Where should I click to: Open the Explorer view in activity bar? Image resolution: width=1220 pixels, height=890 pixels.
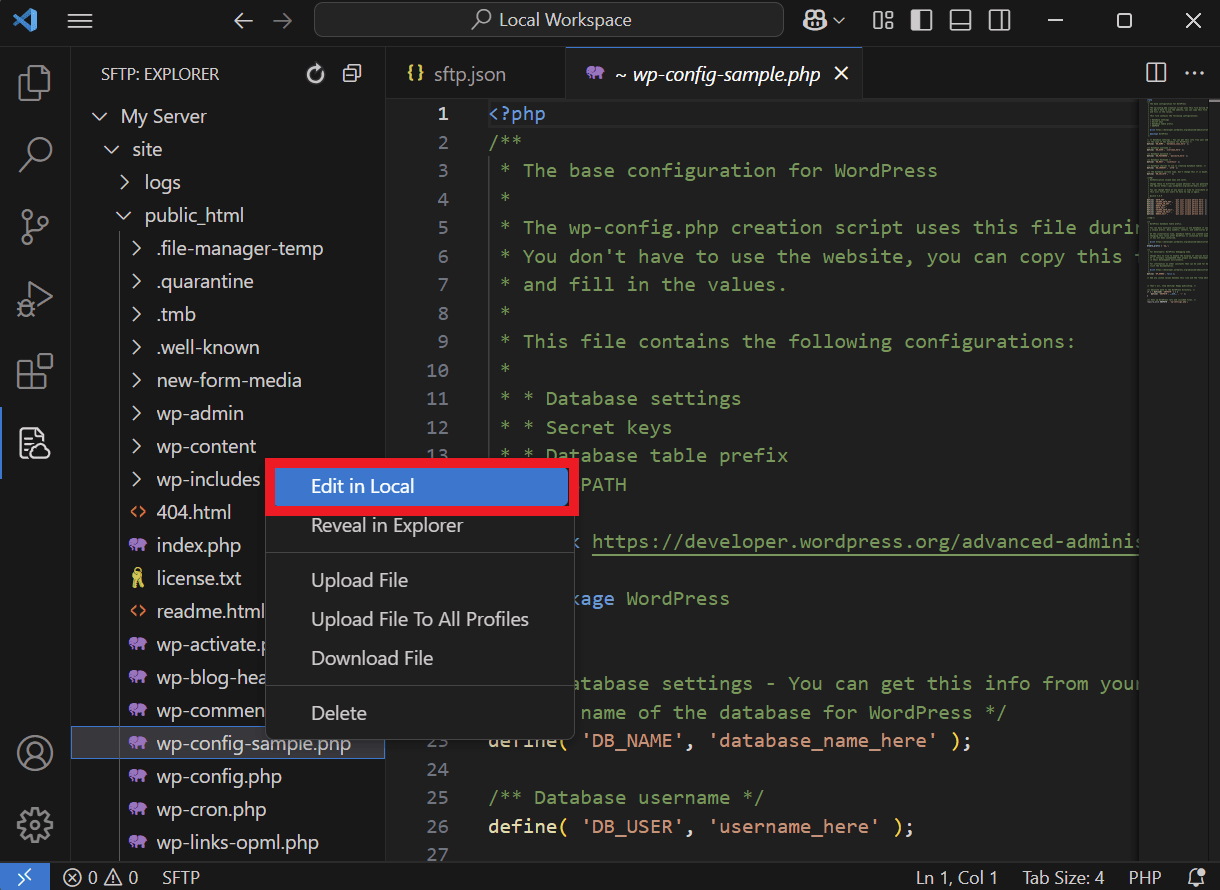tap(35, 84)
